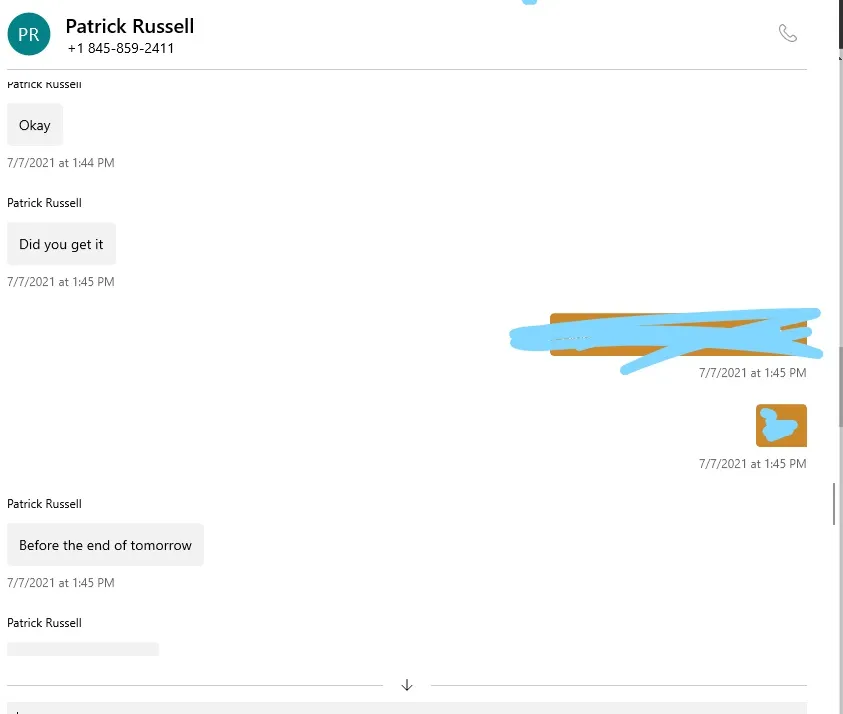Click the timestamp under the large orange message
Viewport: 843px width, 714px height.
[x=753, y=373]
